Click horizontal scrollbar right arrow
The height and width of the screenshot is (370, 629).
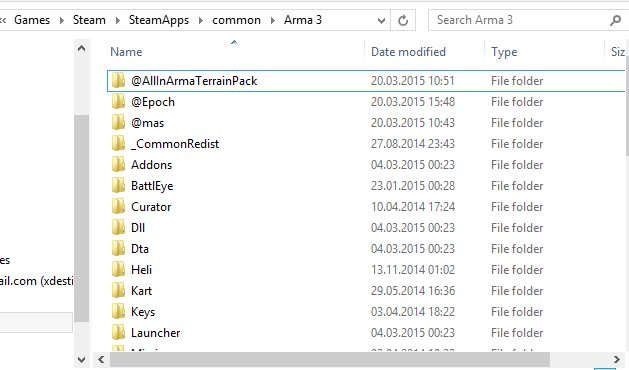pyautogui.click(x=617, y=359)
